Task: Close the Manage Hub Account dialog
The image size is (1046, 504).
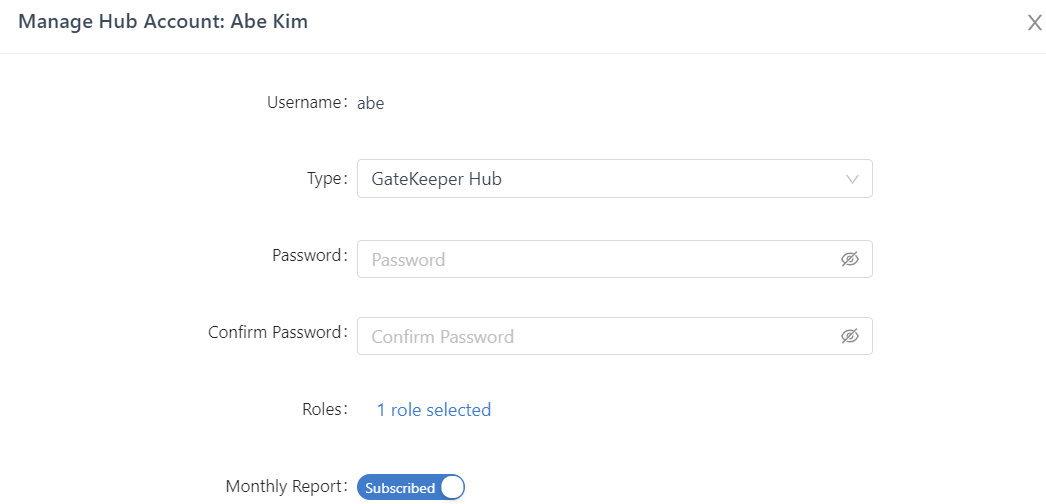Action: (1035, 23)
